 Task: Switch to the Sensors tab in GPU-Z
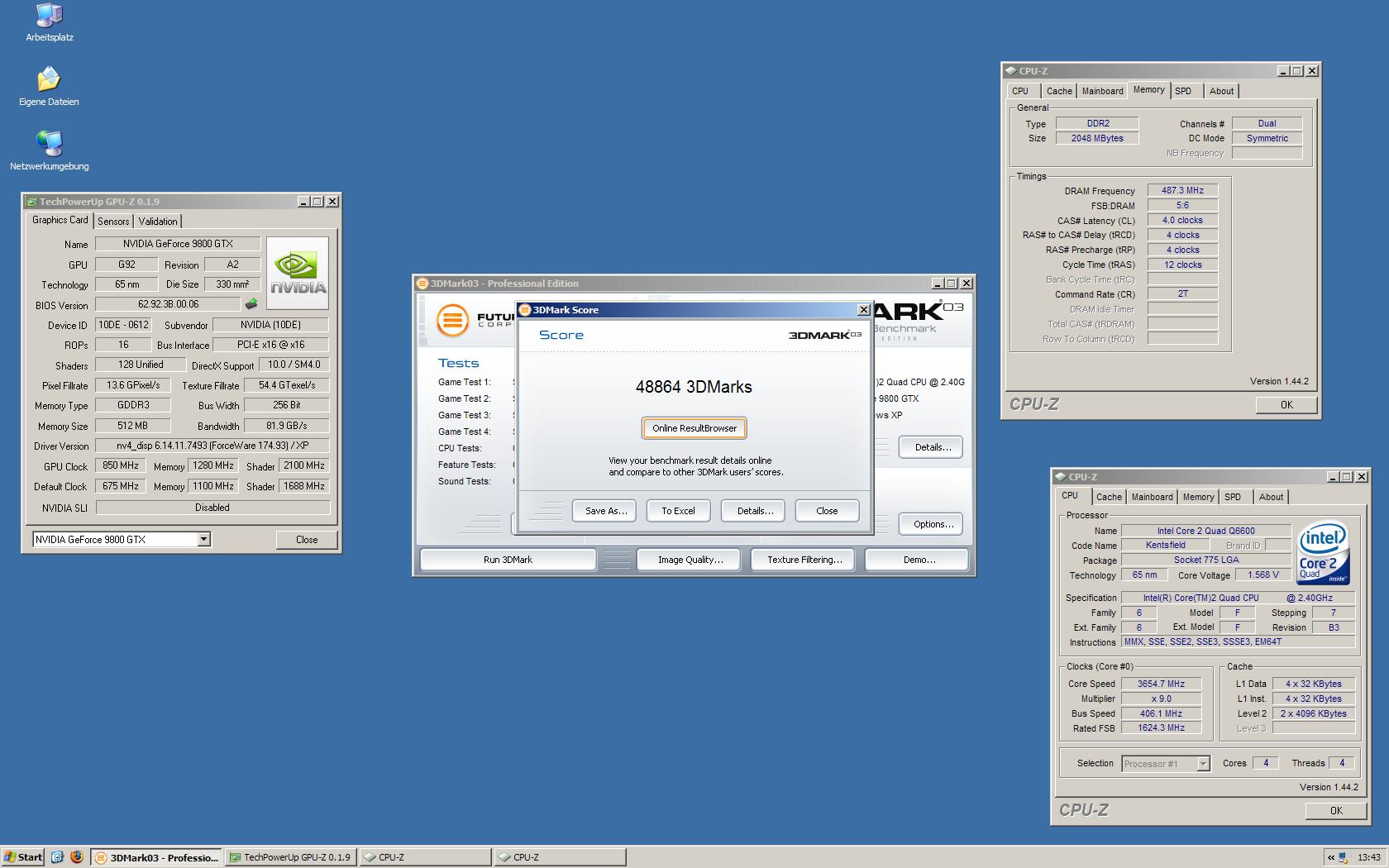tap(113, 221)
